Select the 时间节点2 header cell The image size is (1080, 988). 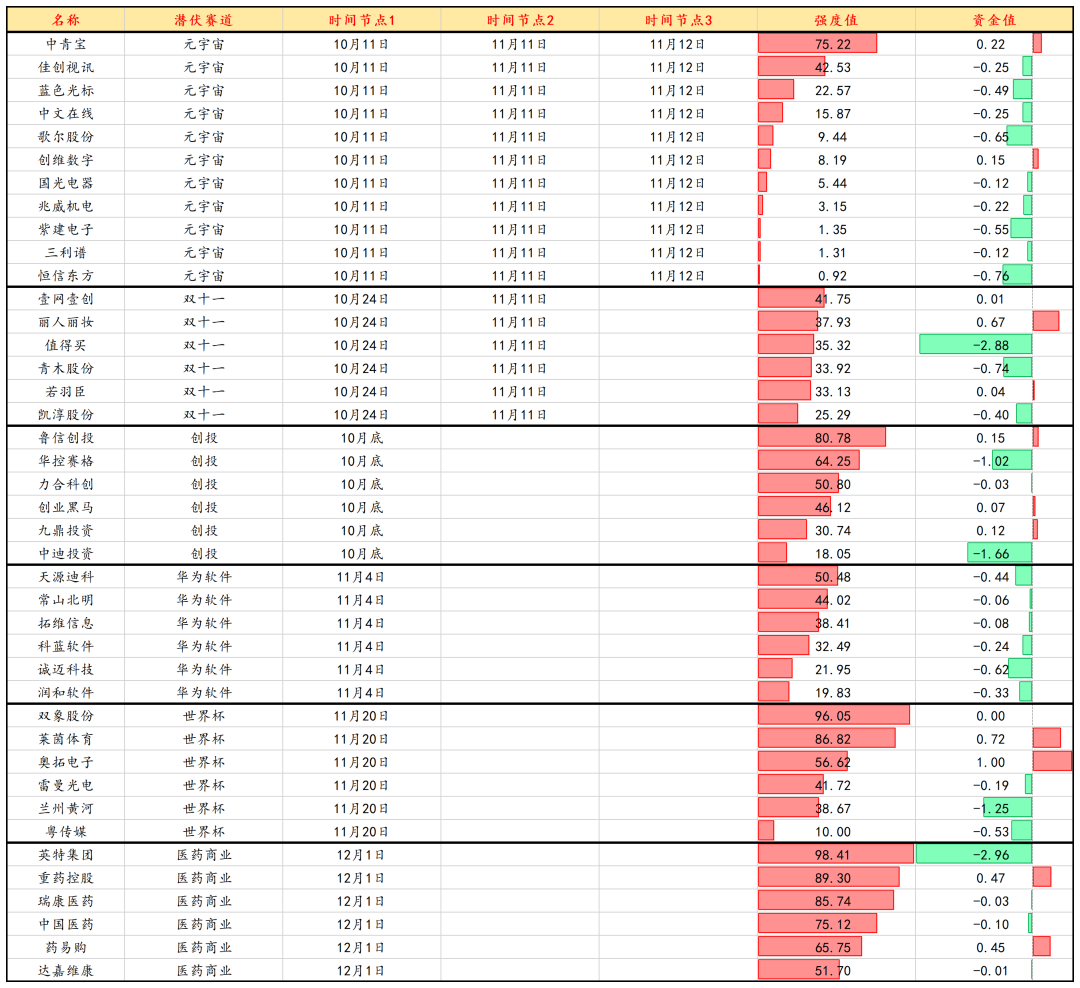click(x=520, y=20)
